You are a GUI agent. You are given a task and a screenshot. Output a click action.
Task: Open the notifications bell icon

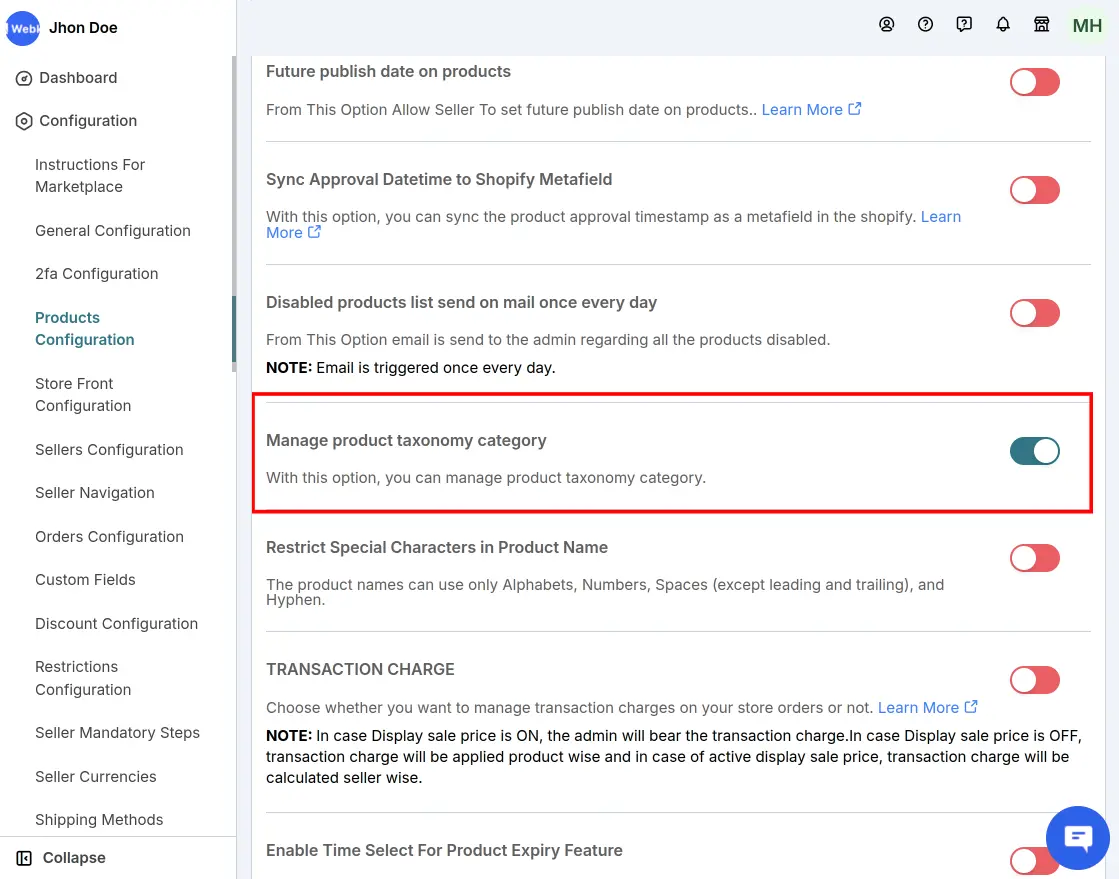point(1003,24)
